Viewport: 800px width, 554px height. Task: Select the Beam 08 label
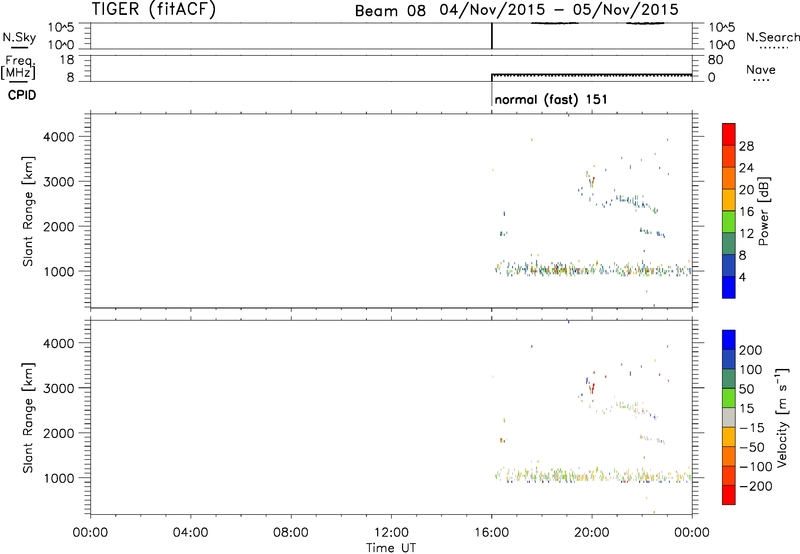click(390, 11)
